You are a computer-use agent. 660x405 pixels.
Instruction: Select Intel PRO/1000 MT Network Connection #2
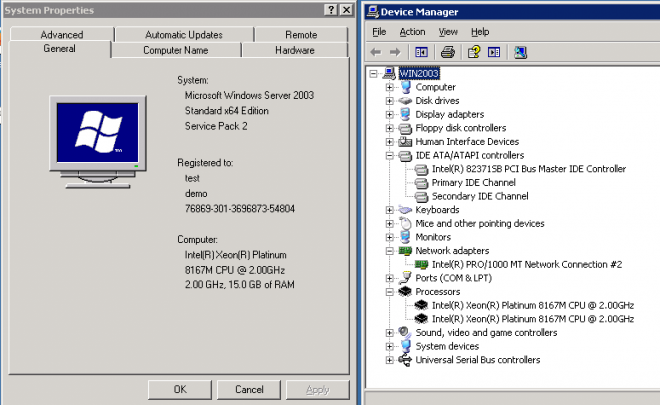[x=527, y=264]
